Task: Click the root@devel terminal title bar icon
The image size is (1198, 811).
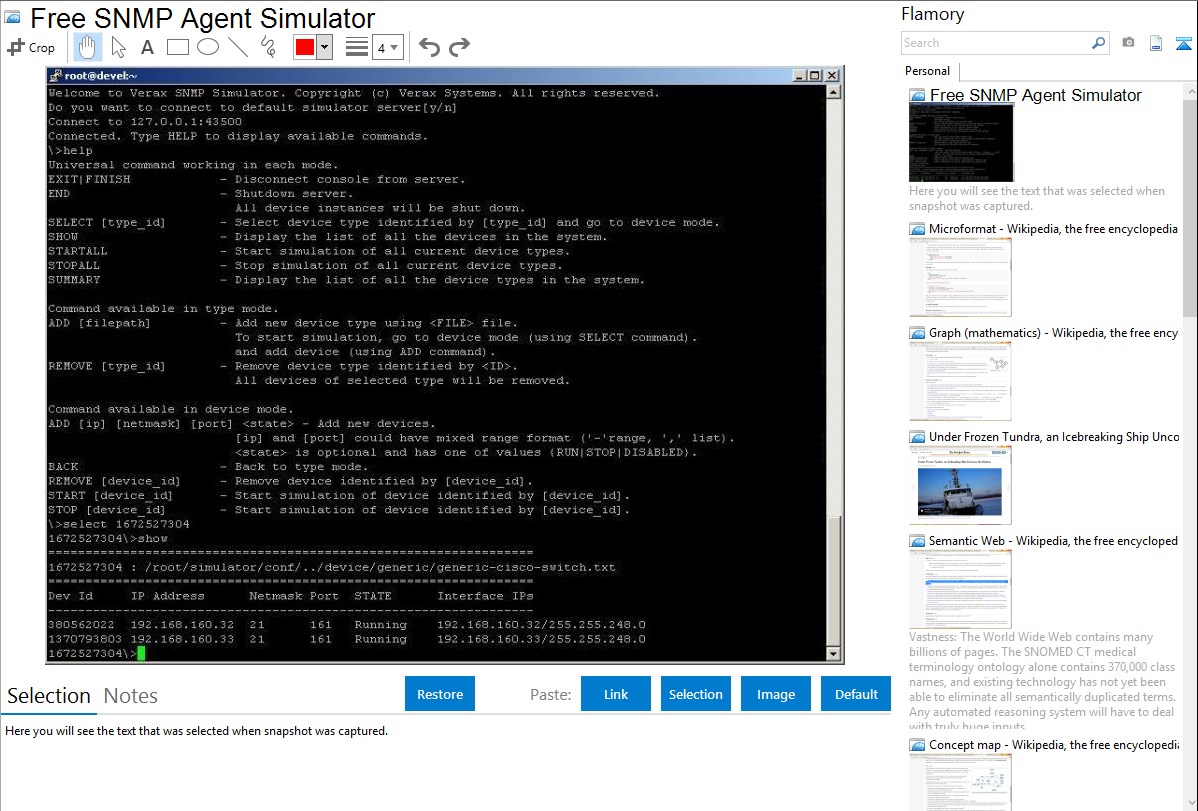Action: (54, 76)
